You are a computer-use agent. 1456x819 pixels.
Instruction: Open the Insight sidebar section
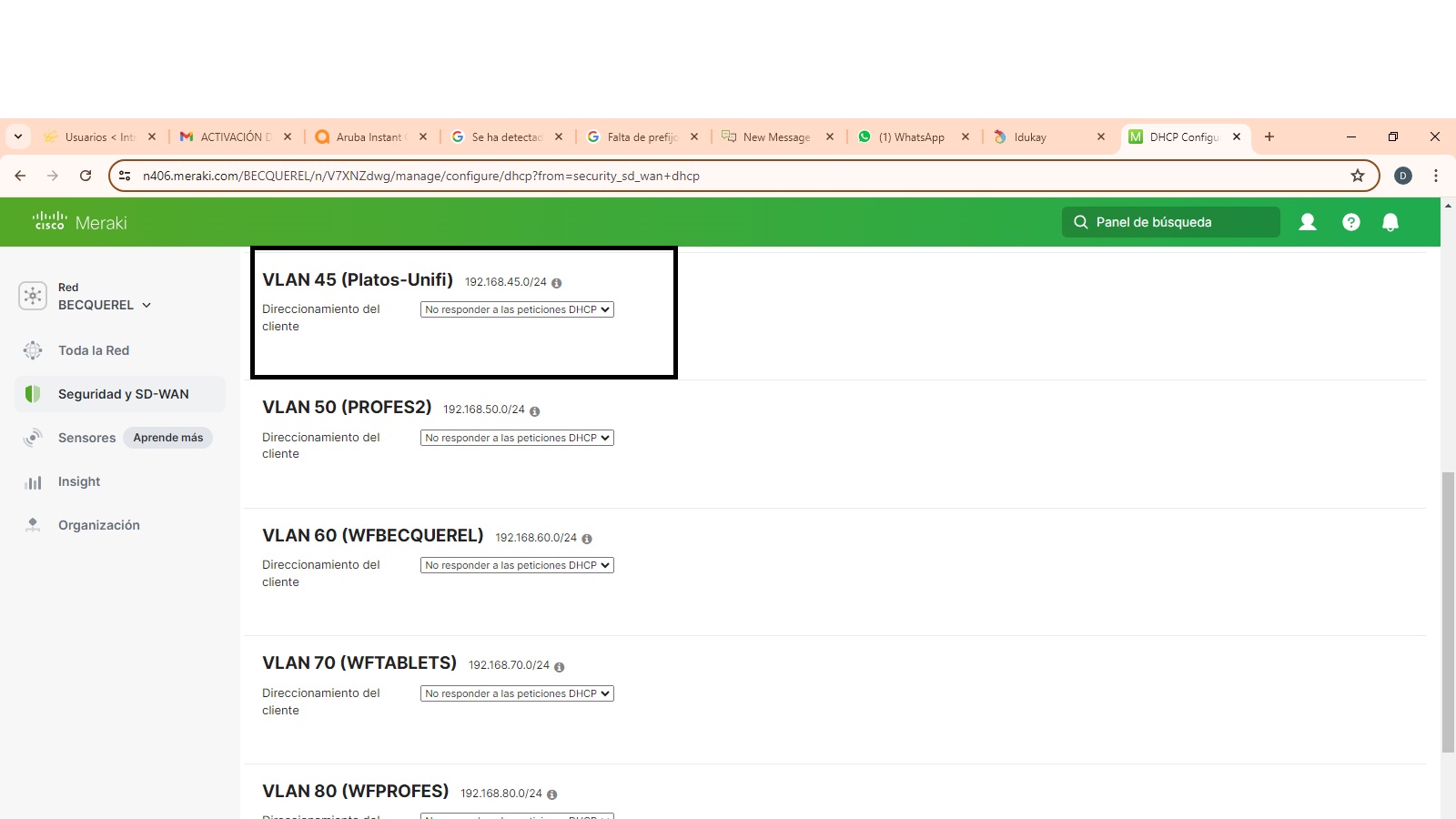click(x=79, y=481)
